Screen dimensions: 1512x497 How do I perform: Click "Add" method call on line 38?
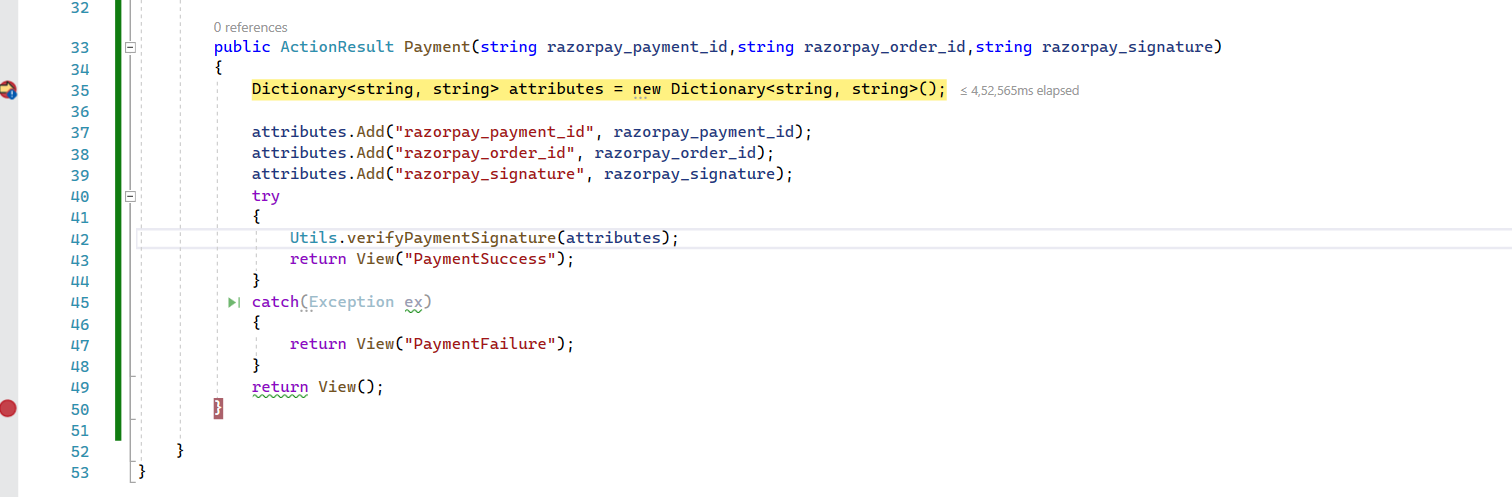(370, 153)
